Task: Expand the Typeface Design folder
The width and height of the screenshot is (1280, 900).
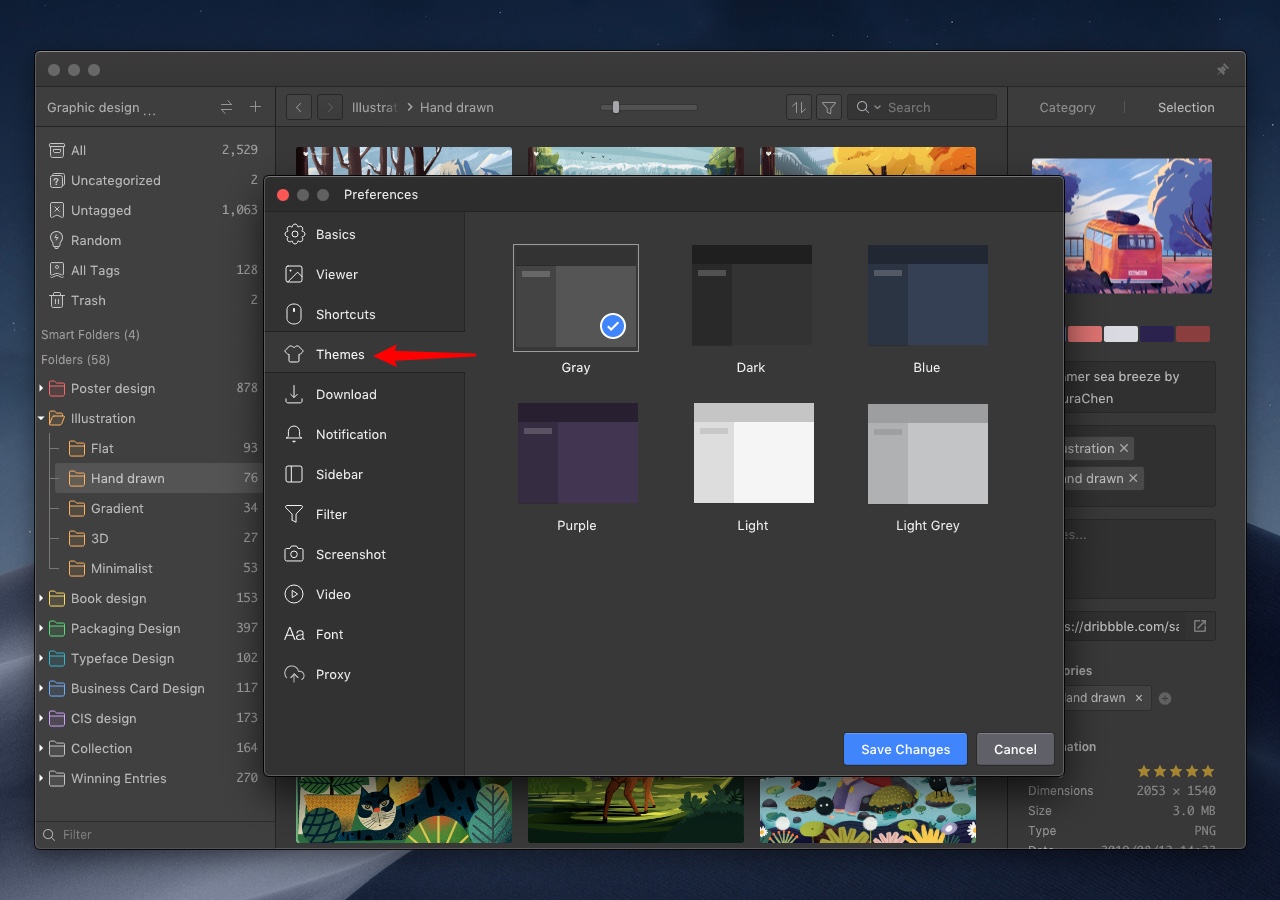Action: pyautogui.click(x=42, y=658)
